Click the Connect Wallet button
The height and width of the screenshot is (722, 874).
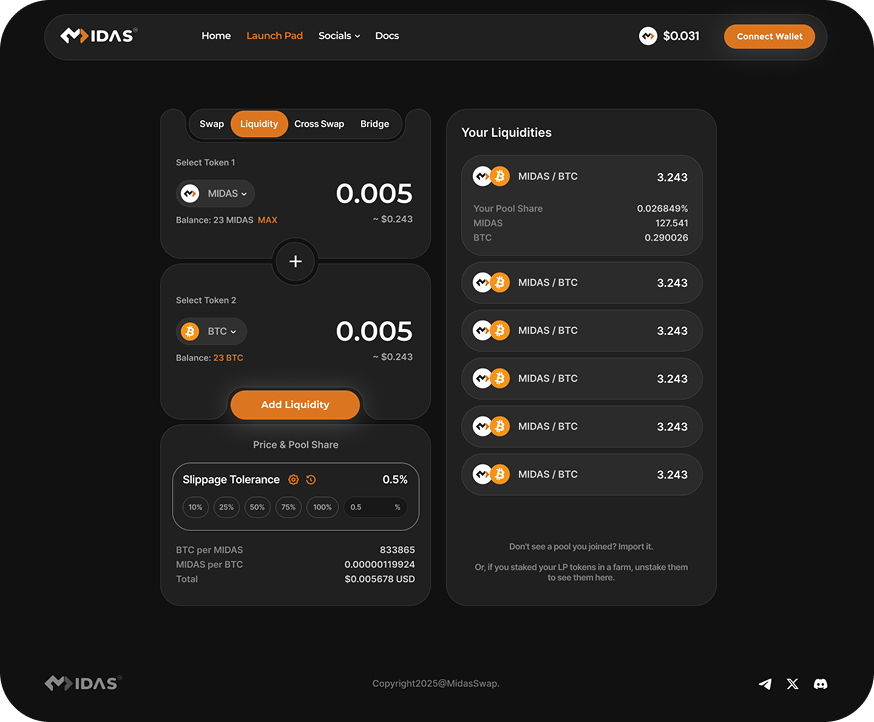pos(769,37)
